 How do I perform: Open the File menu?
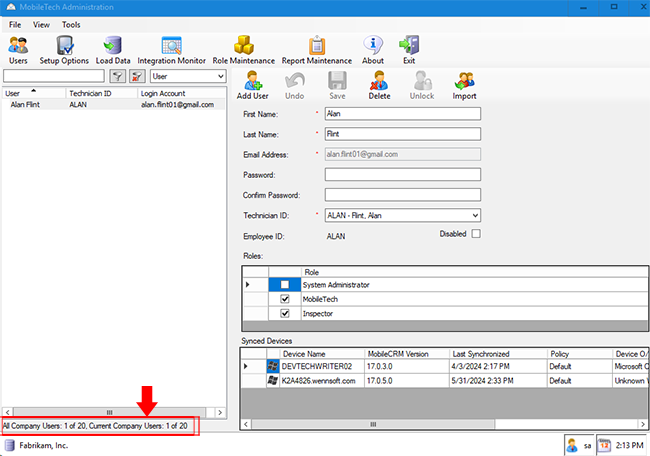pyautogui.click(x=15, y=24)
